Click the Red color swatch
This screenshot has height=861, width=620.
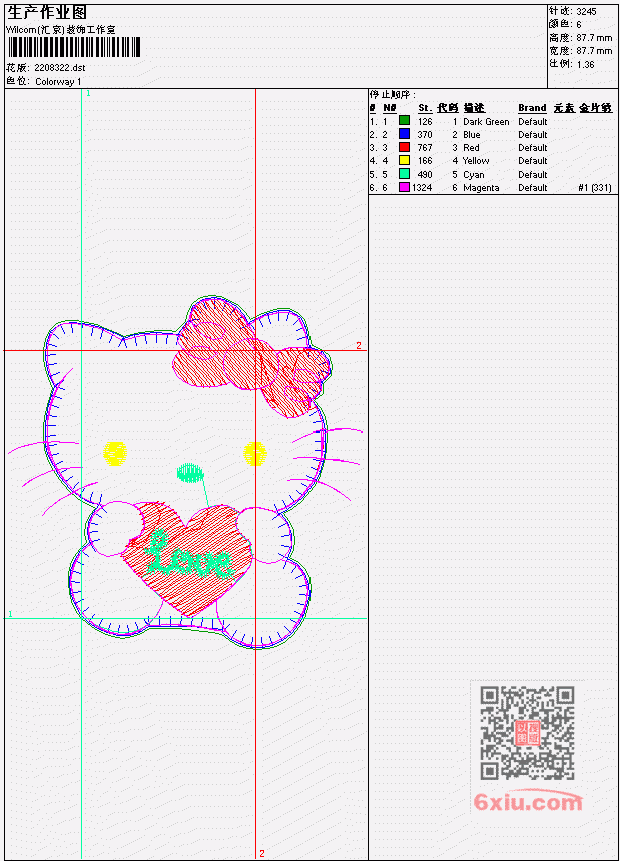(x=404, y=147)
